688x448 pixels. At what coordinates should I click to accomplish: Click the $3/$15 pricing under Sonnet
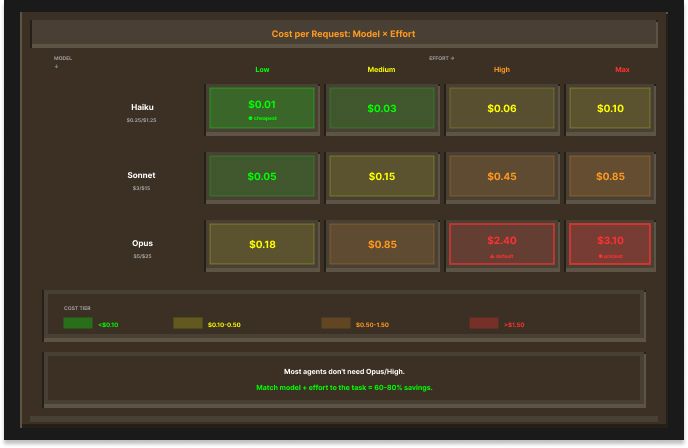141,188
